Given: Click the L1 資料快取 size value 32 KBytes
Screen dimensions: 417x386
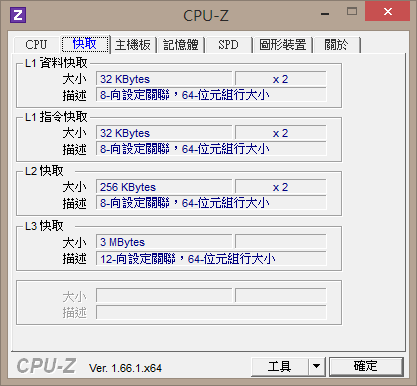Looking at the screenshot, I should coord(164,79).
